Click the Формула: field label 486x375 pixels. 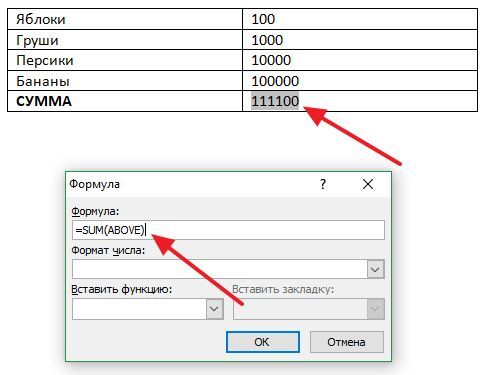[95, 211]
